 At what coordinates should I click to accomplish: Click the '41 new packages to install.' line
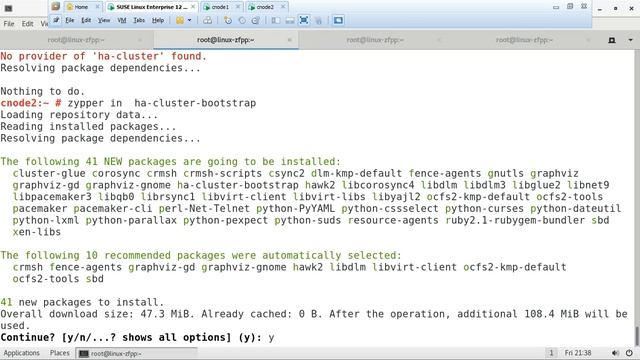(82, 302)
